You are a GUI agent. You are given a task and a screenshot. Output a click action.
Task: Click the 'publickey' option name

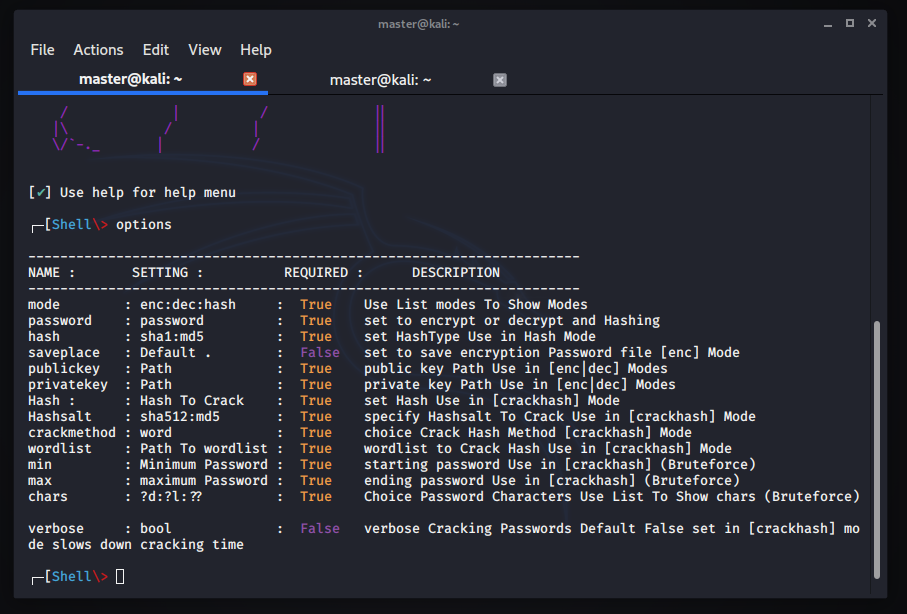click(64, 369)
